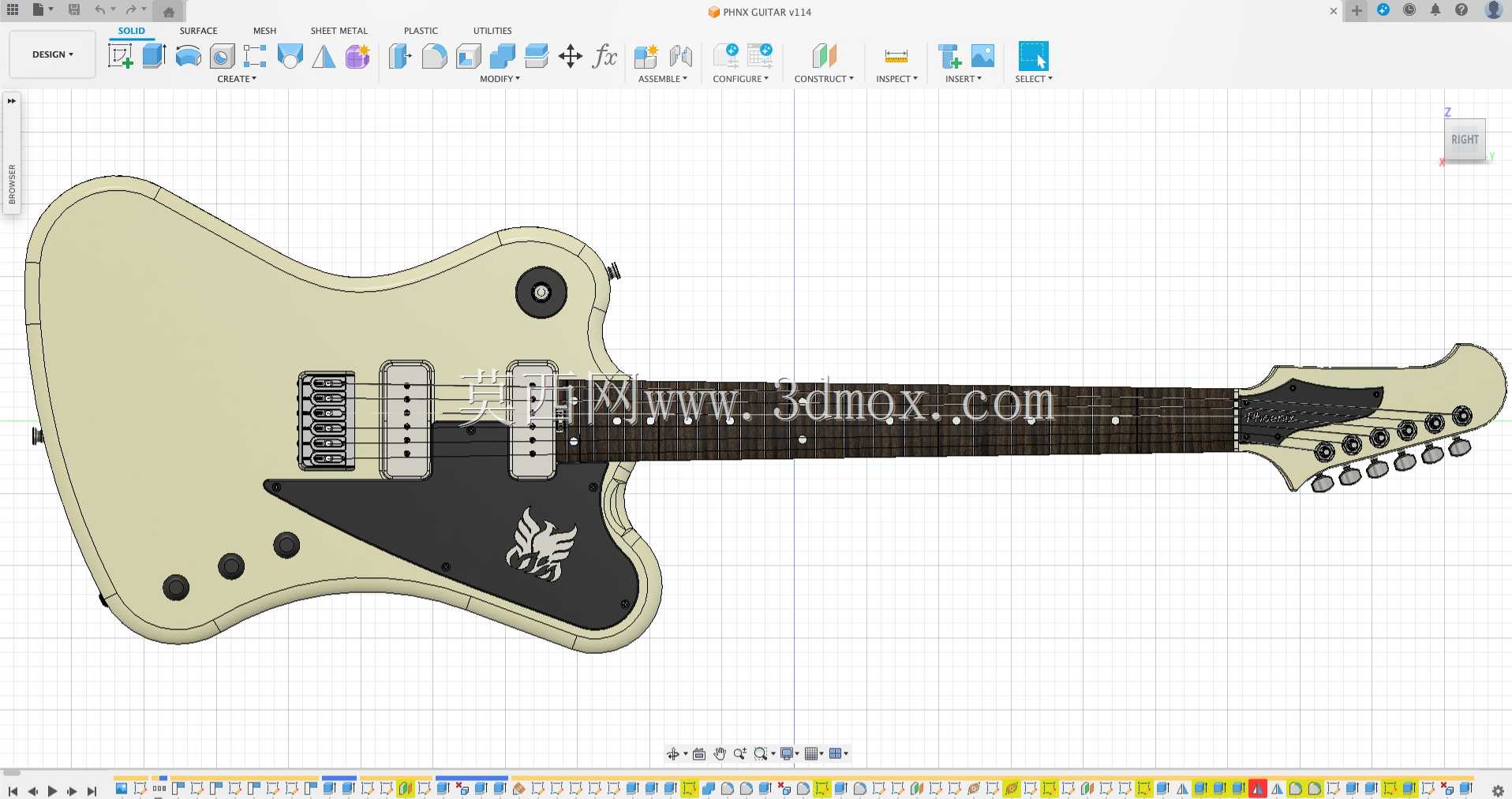Screen dimensions: 1512x799
Task: Select the Create Form purple tool
Action: (357, 56)
